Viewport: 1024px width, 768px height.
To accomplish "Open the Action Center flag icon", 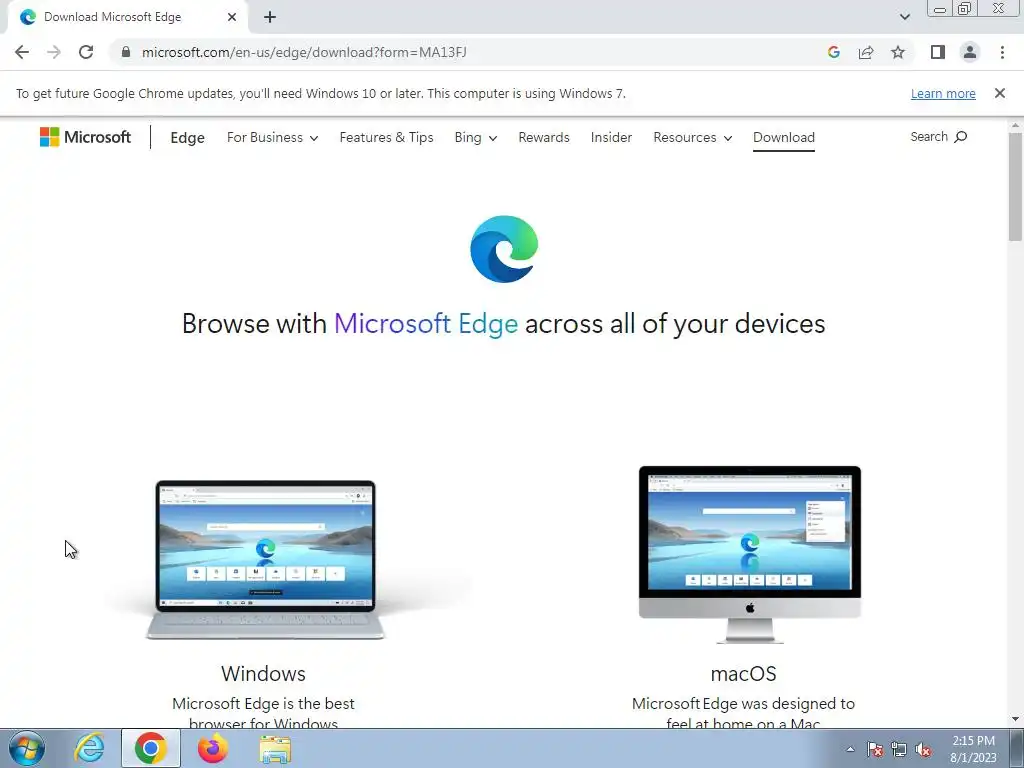I will click(875, 749).
